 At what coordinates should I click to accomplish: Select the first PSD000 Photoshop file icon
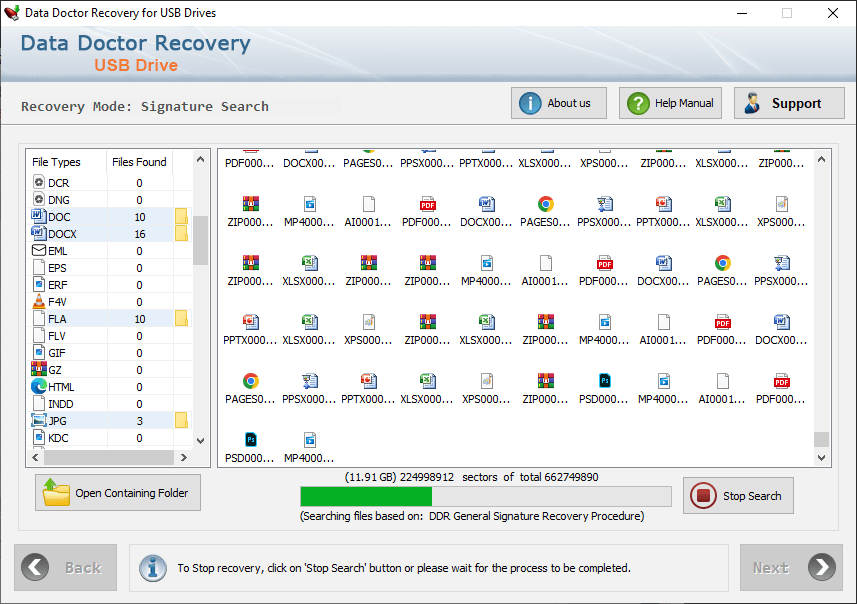pyautogui.click(x=604, y=380)
